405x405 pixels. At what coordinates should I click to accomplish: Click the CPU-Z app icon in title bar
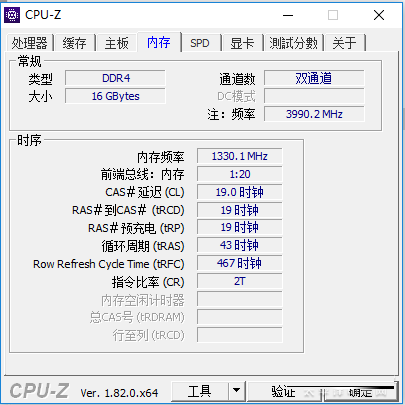click(x=12, y=15)
